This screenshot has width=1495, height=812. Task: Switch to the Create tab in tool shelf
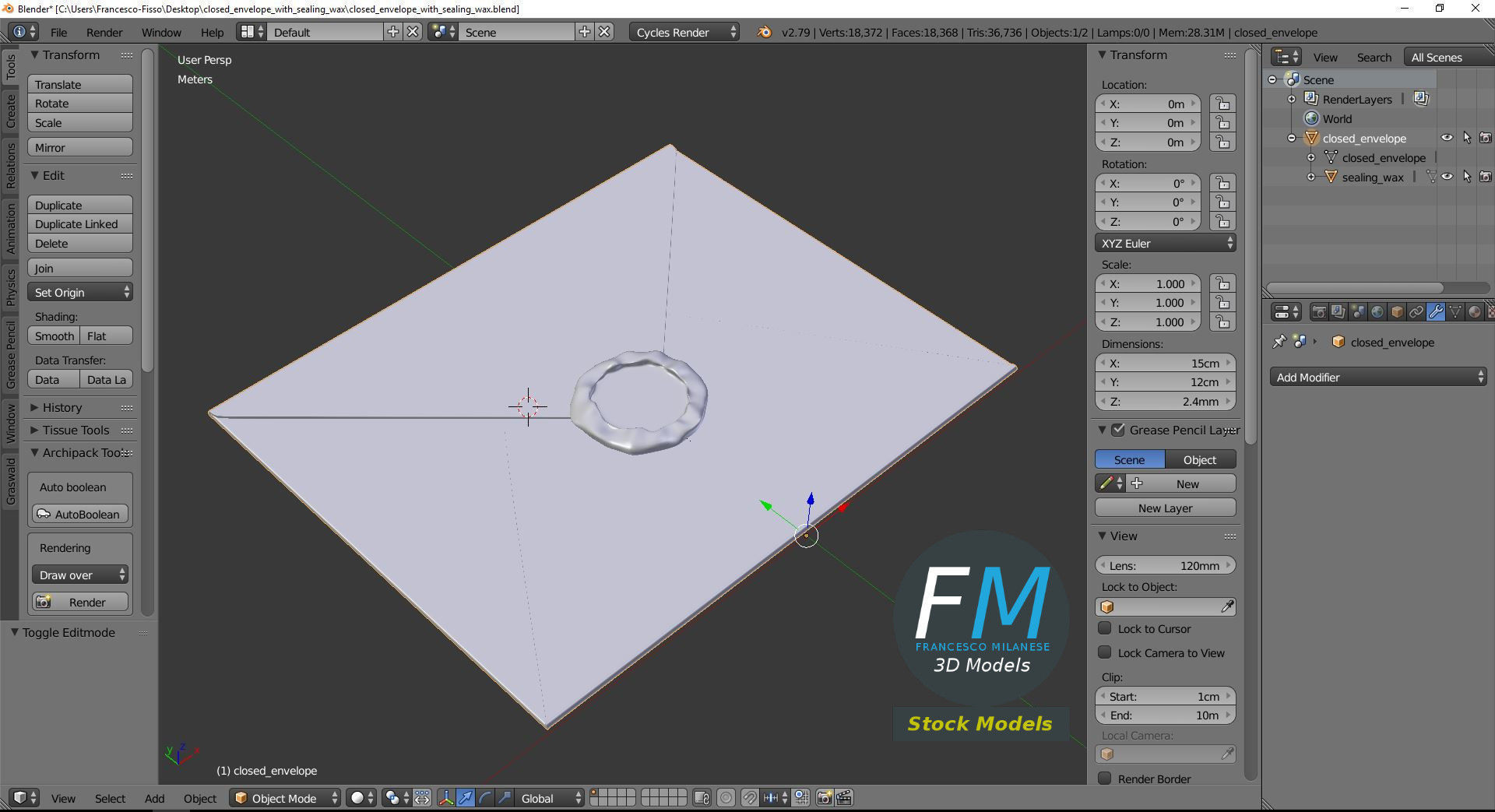click(11, 111)
